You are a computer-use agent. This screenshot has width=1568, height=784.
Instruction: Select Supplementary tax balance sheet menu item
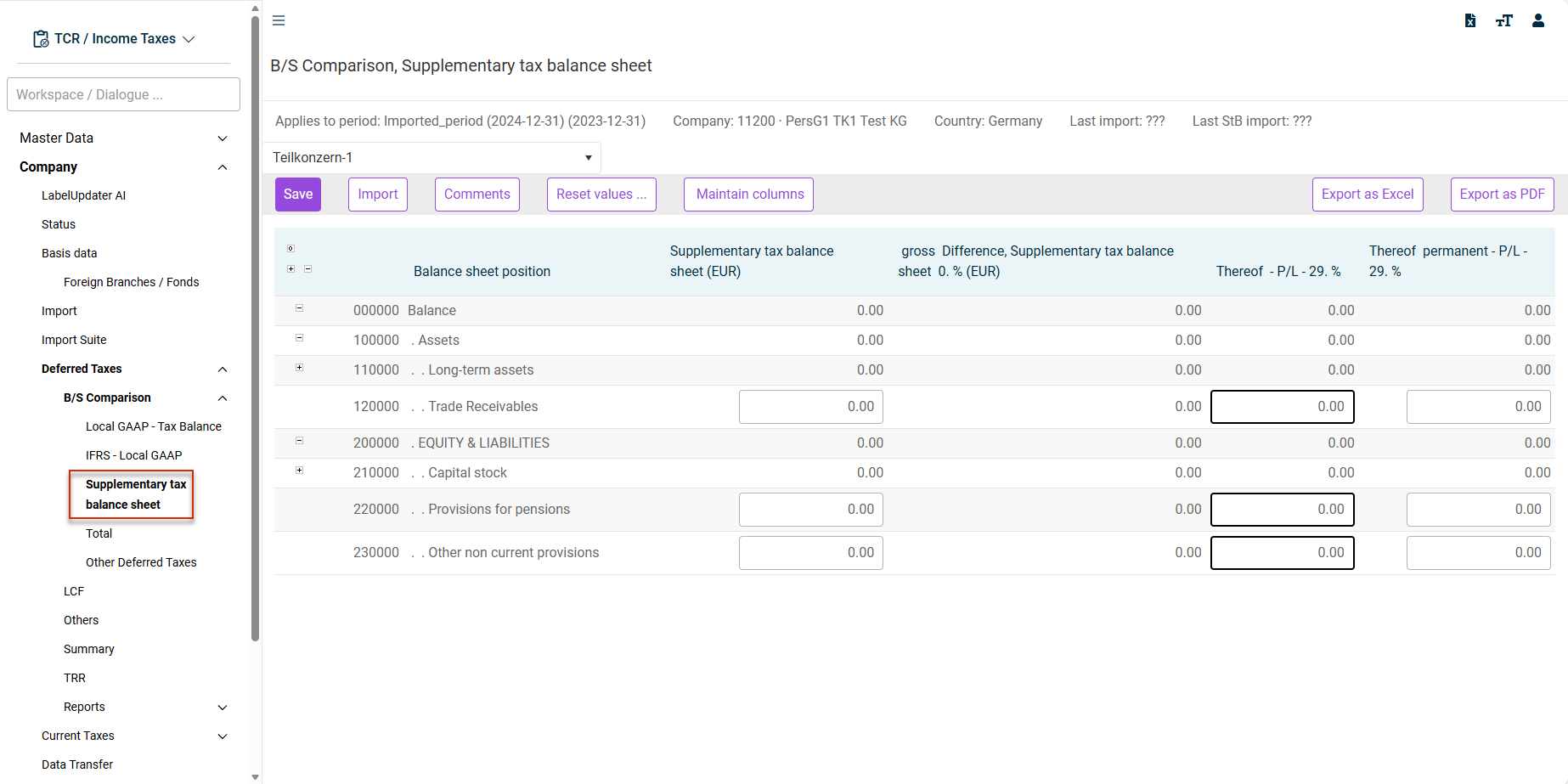tap(136, 494)
